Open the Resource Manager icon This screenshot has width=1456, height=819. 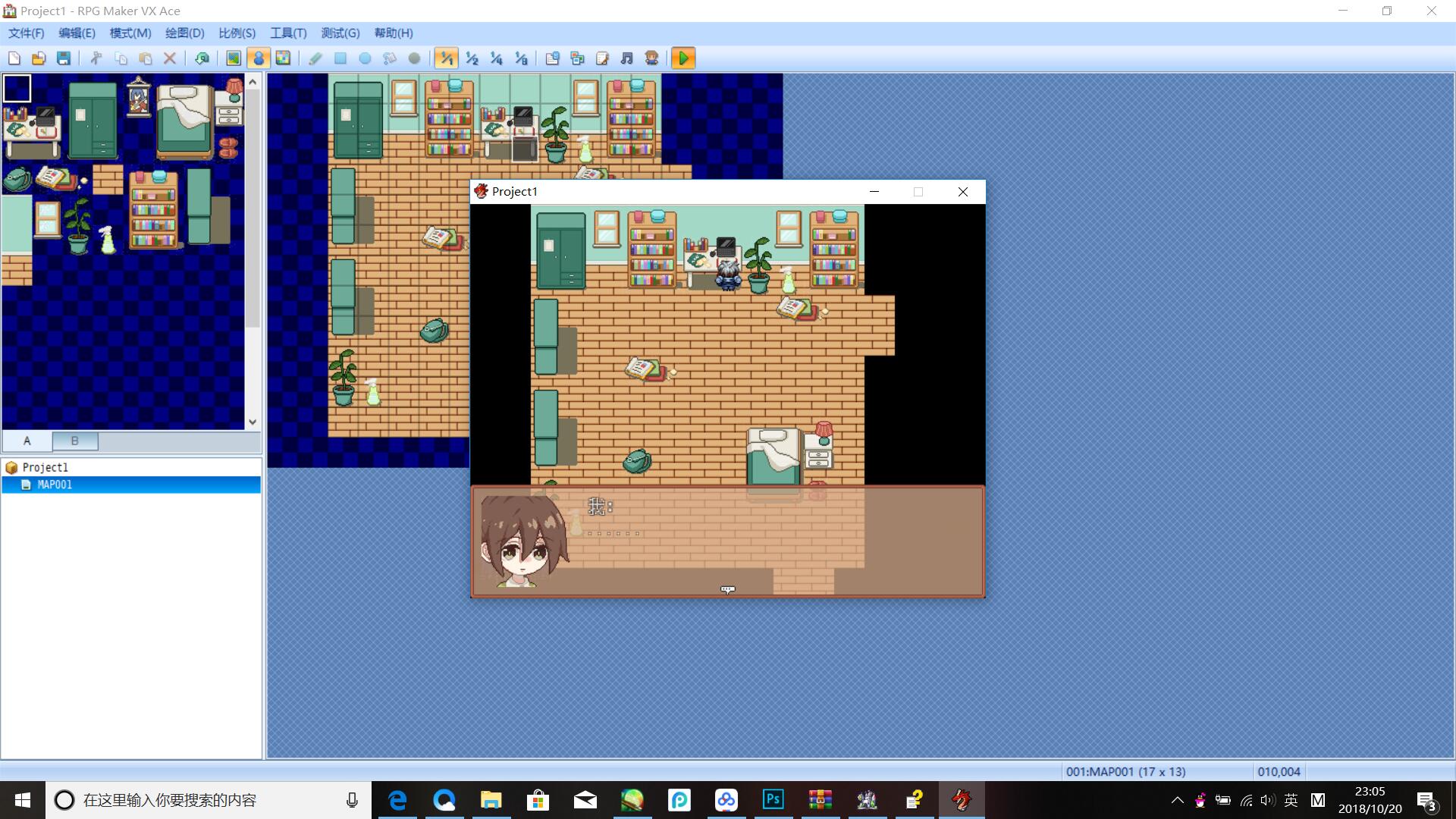pos(578,58)
